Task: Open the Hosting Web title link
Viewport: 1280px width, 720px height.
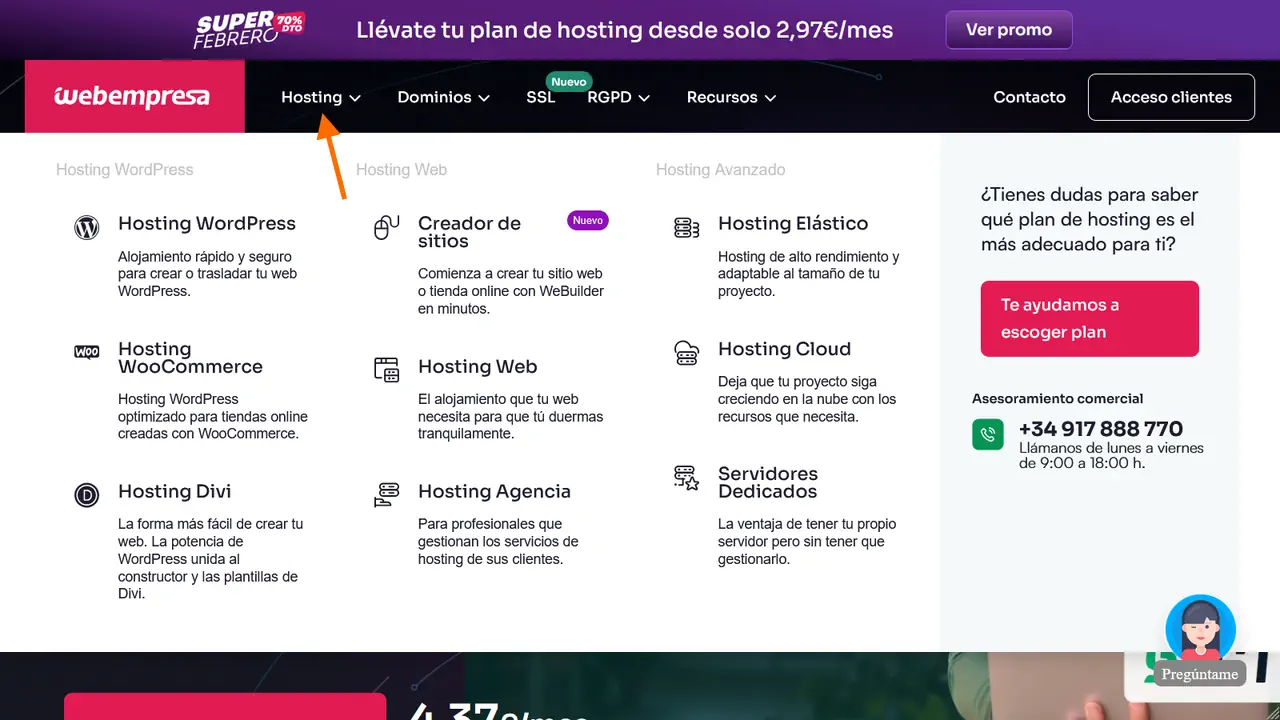Action: tap(478, 366)
